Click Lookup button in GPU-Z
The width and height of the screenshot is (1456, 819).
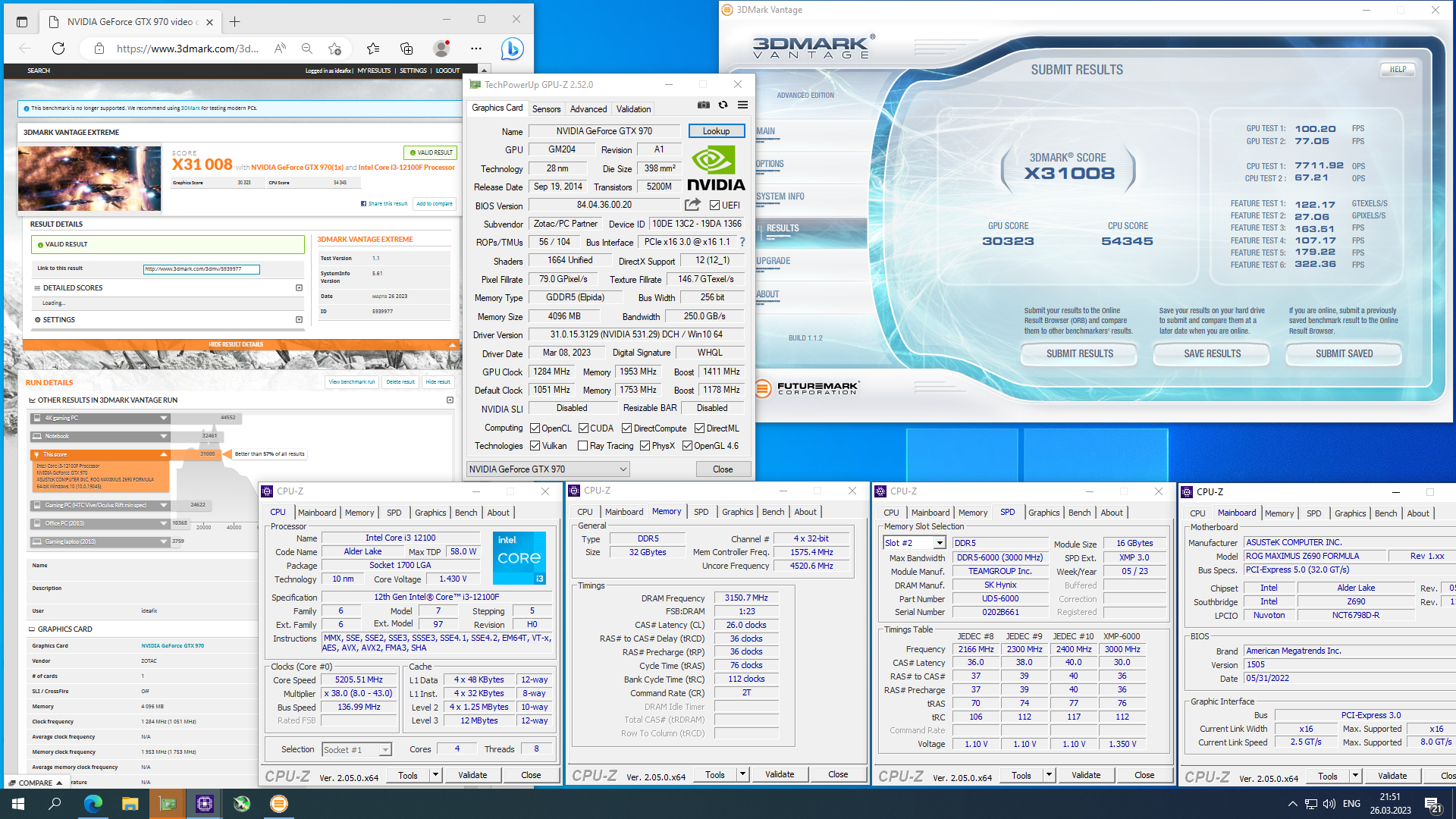point(716,131)
